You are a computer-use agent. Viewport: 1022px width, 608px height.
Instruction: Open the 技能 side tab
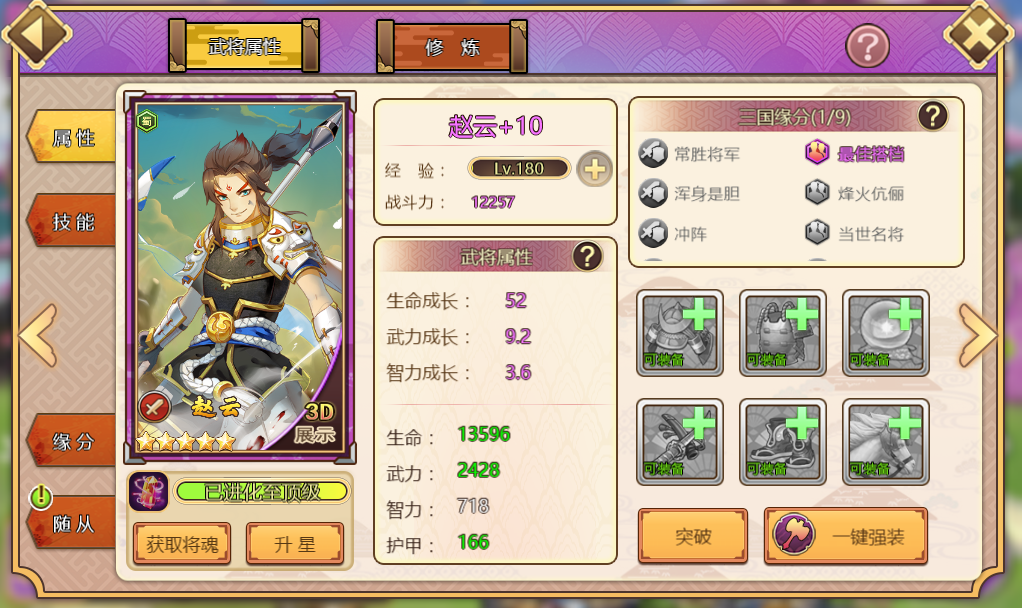tap(72, 222)
